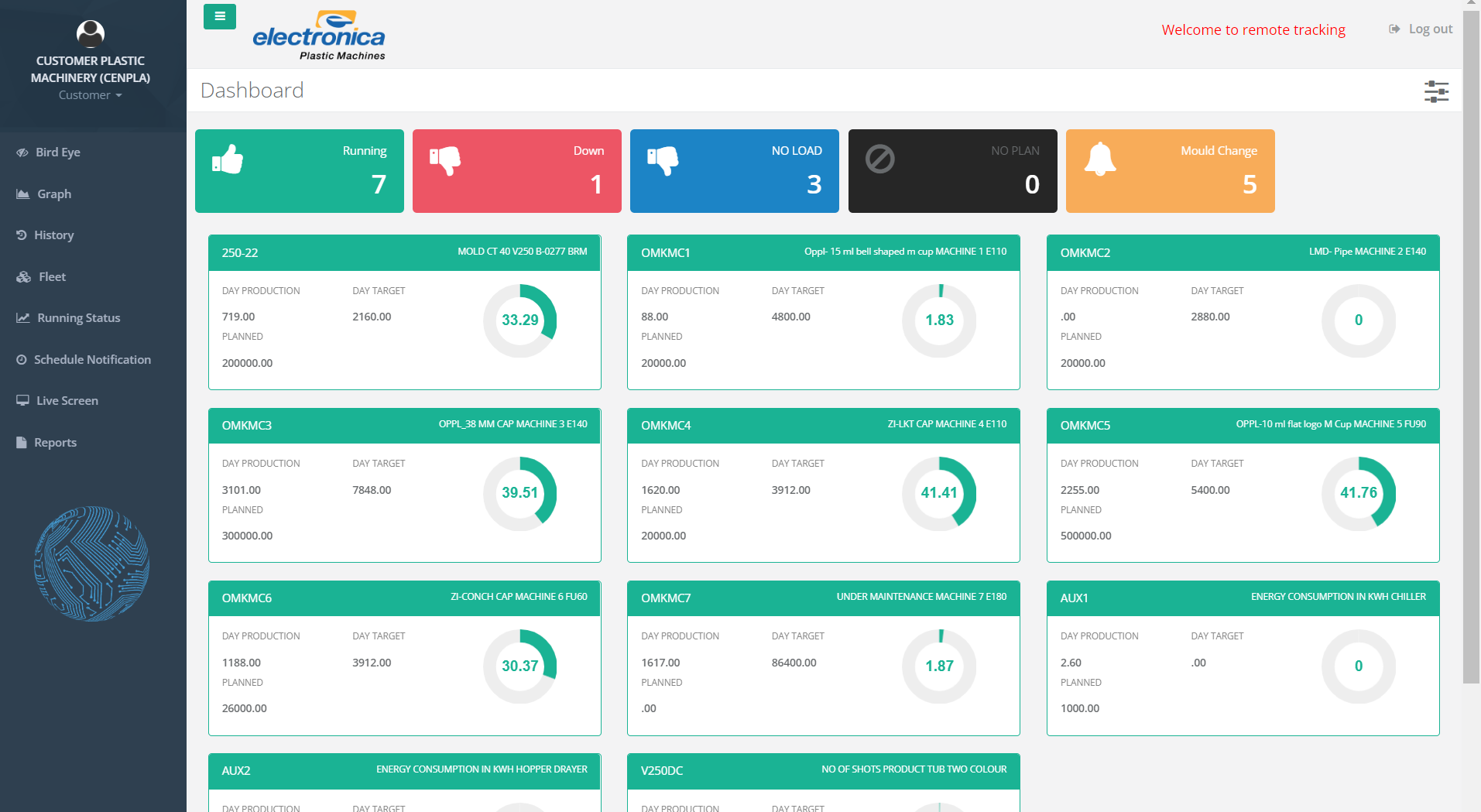This screenshot has width=1481, height=812.
Task: Toggle the hamburger sidebar menu button
Action: 220,16
